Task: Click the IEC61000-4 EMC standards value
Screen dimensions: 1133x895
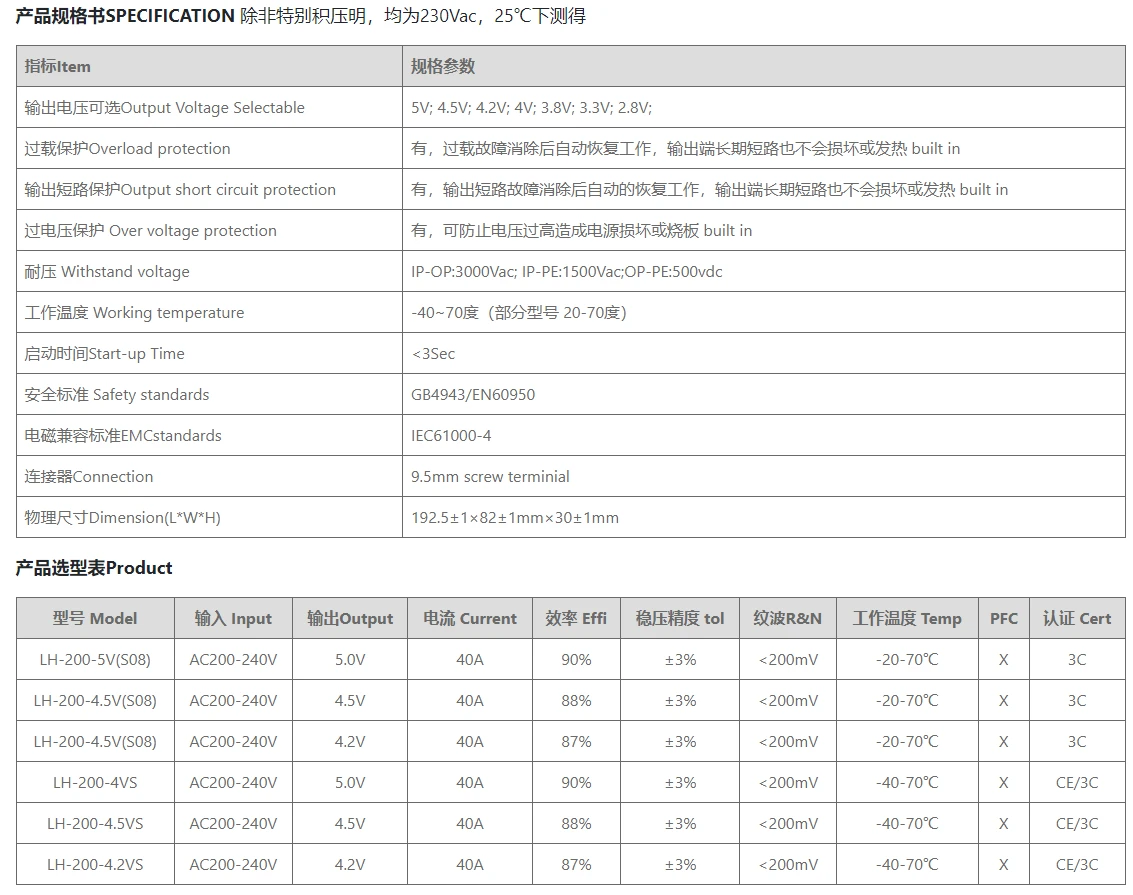Action: 450,435
